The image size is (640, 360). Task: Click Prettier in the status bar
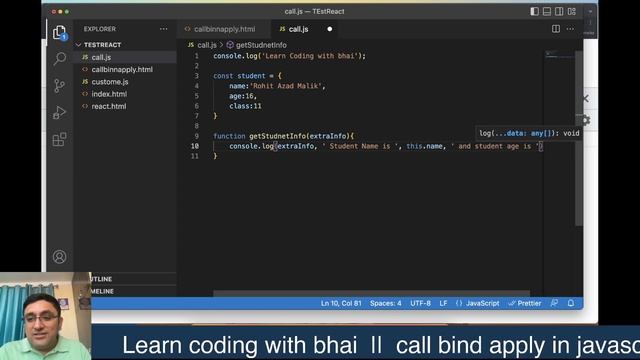tap(525, 303)
